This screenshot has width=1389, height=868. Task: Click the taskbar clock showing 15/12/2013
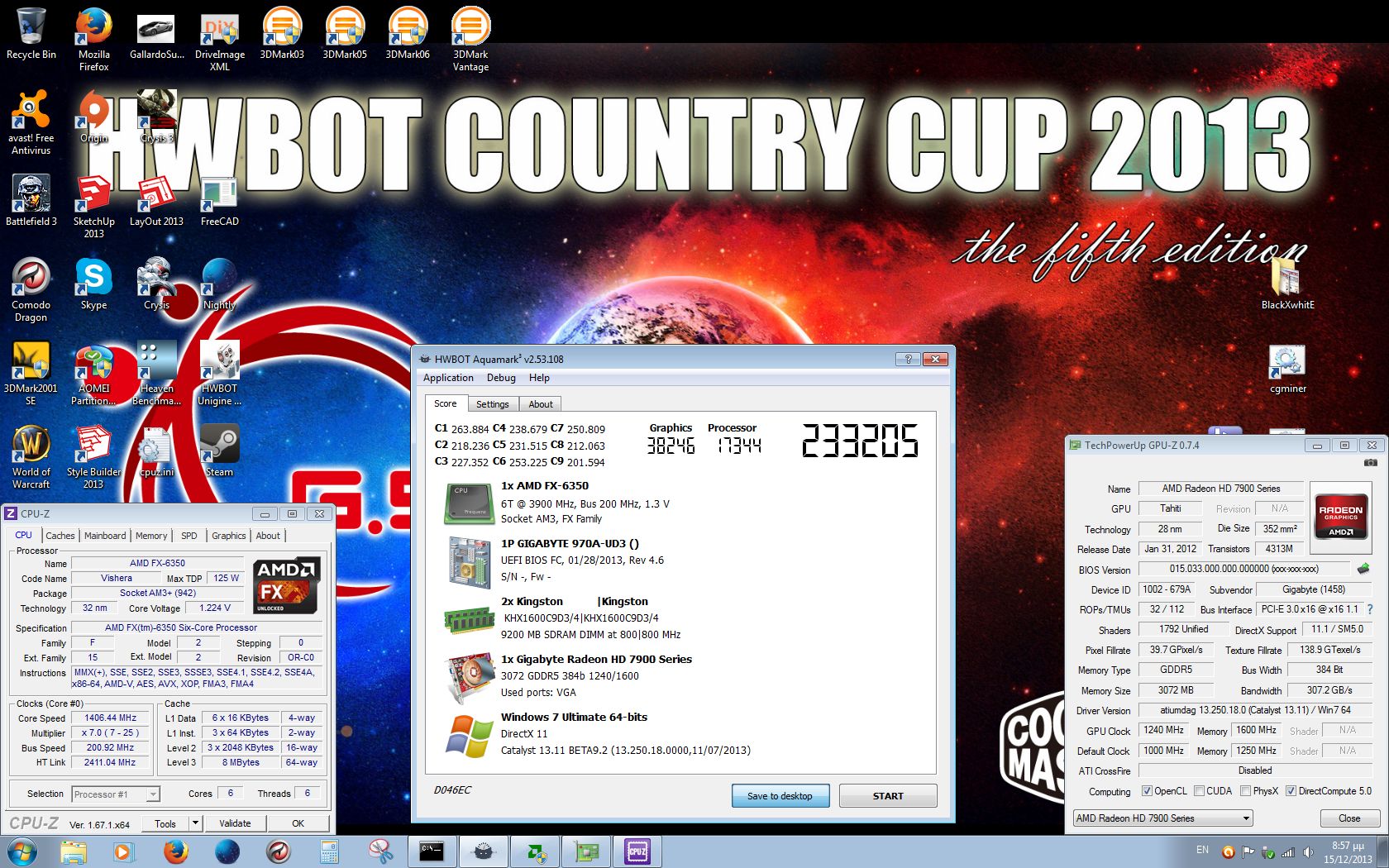click(1348, 852)
